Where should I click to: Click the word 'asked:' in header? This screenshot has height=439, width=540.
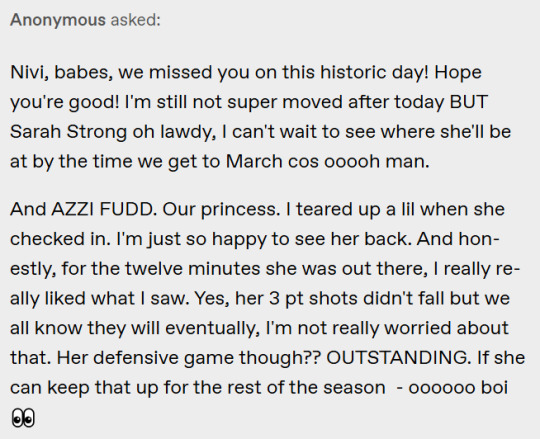pos(136,20)
